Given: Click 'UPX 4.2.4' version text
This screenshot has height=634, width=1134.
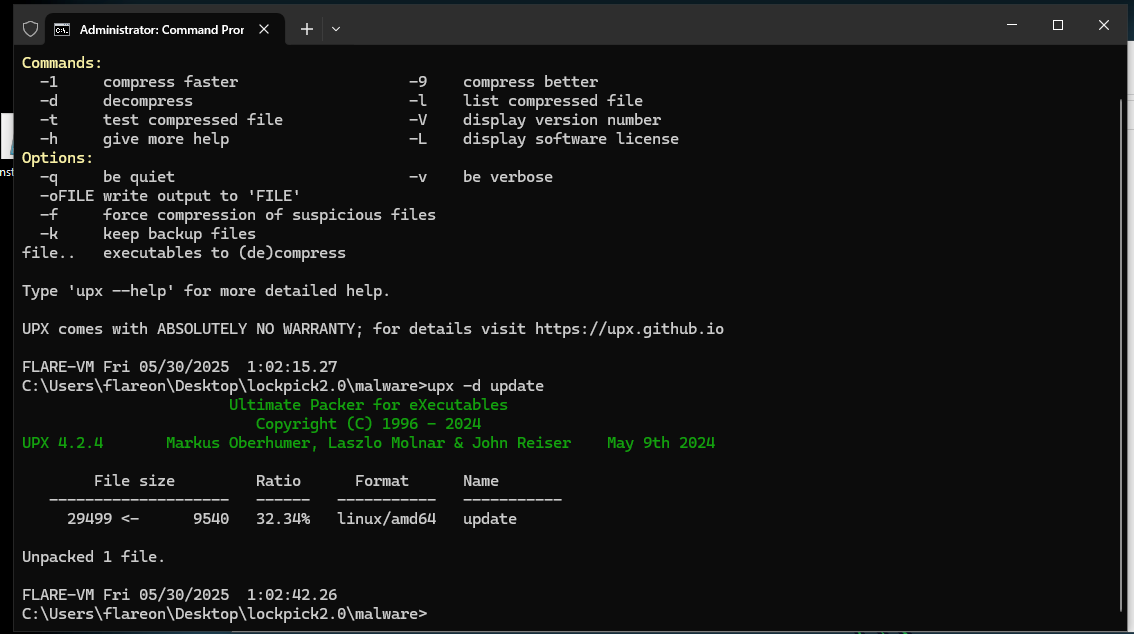Looking at the screenshot, I should coord(62,443).
